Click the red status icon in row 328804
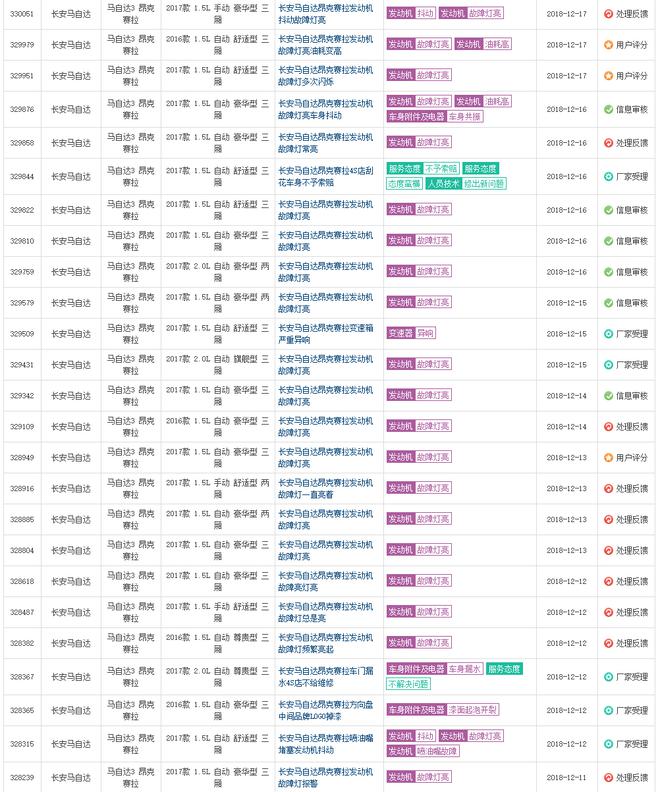Image resolution: width=660 pixels, height=792 pixels. coord(608,551)
